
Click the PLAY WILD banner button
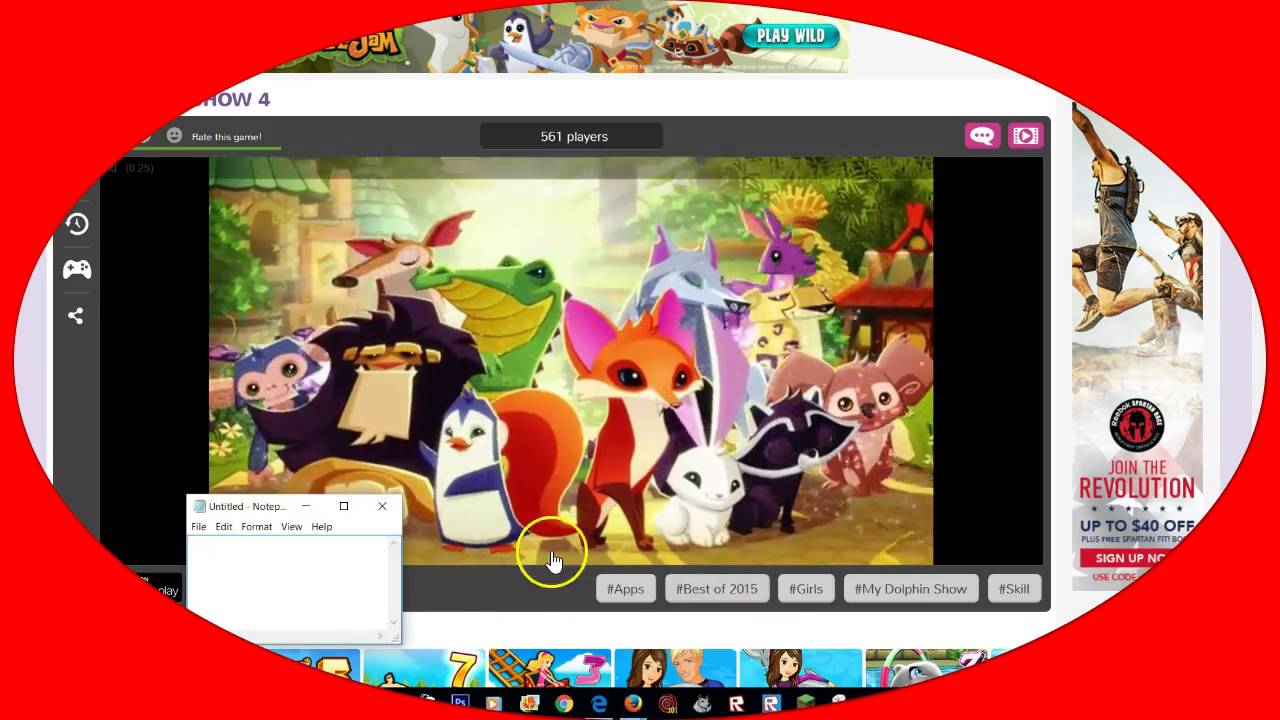click(790, 36)
